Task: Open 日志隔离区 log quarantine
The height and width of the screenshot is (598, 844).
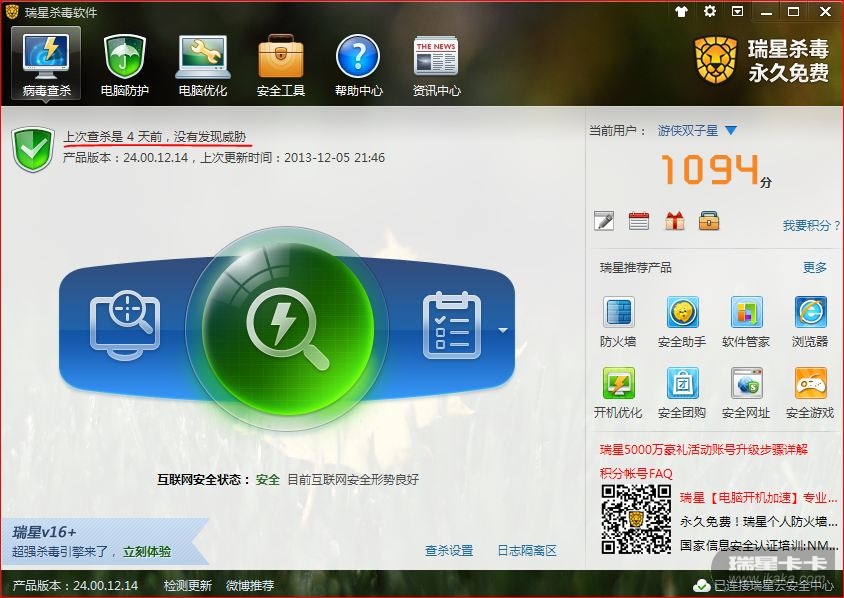Action: [x=527, y=551]
